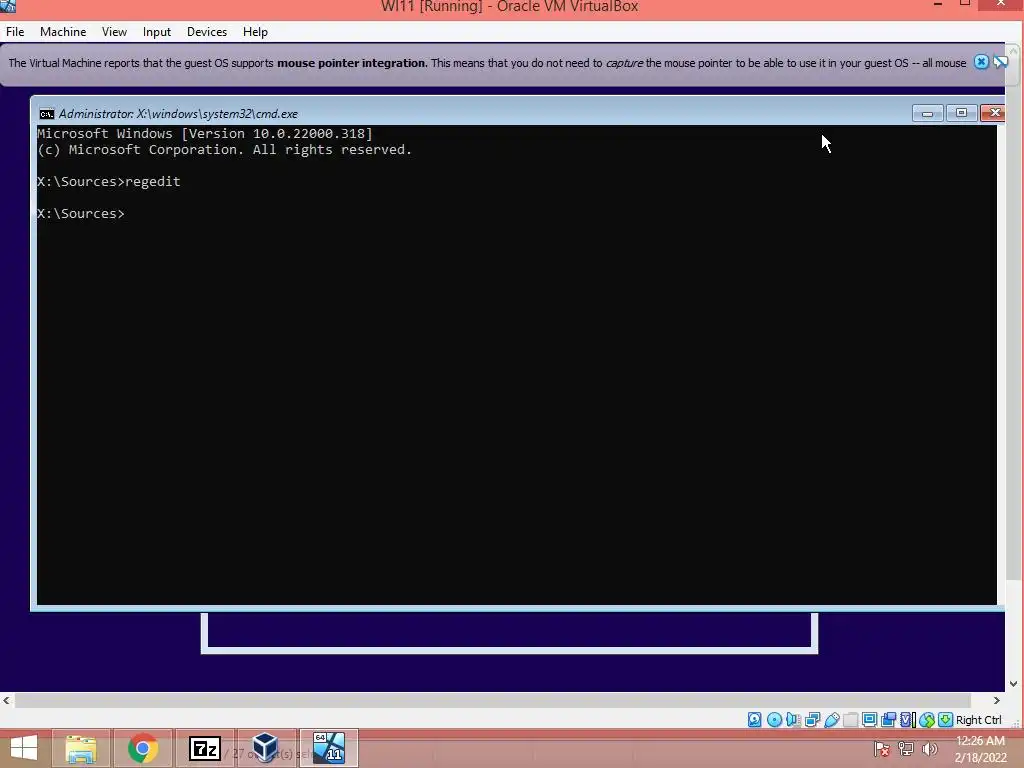Click the vertical scrollbar down arrow
Viewport: 1024px width, 768px height.
pos(1013,684)
